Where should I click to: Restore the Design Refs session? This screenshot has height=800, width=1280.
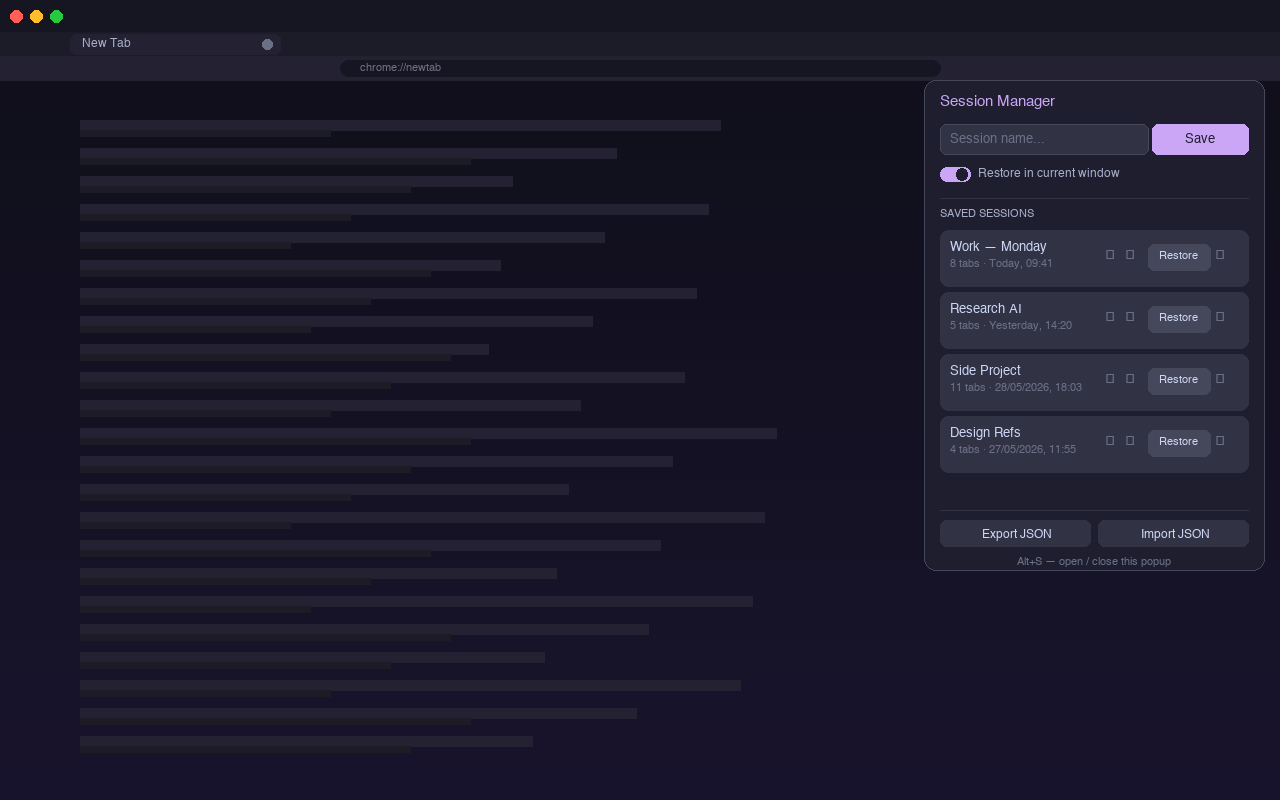(x=1179, y=442)
